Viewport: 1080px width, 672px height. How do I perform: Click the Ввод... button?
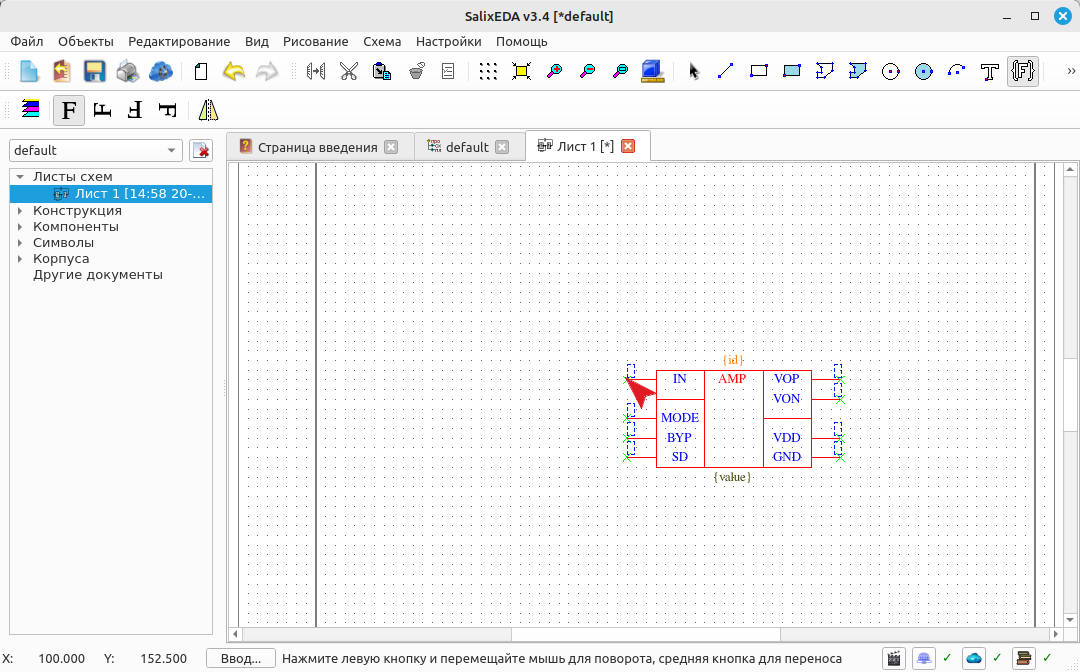(x=241, y=659)
